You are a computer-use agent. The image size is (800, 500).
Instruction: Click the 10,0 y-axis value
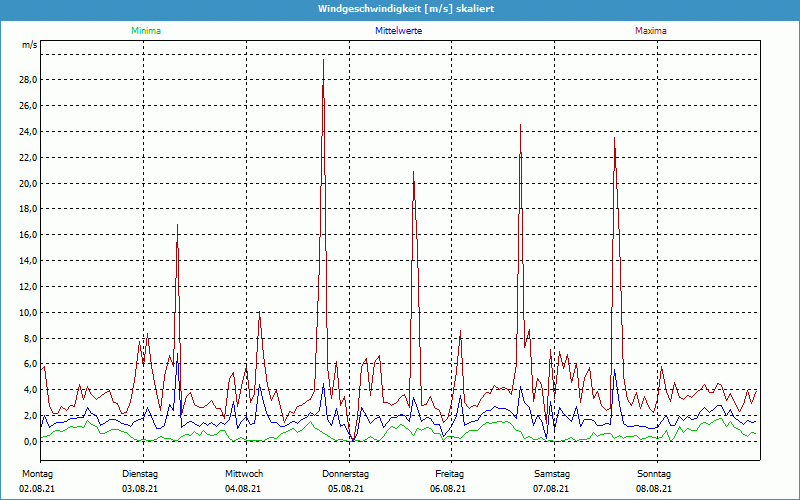[30, 313]
